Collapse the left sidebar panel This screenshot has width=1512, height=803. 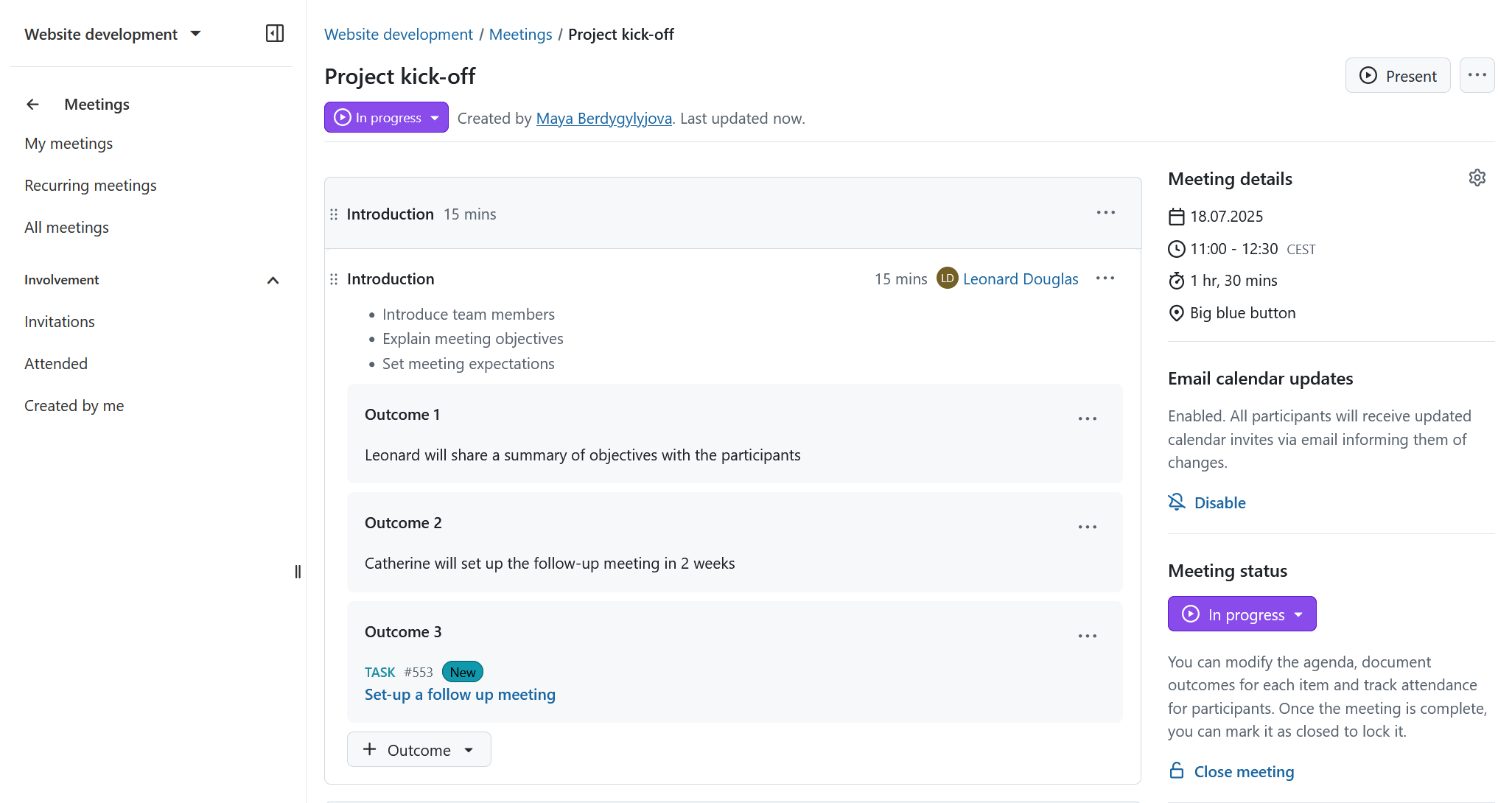(274, 33)
